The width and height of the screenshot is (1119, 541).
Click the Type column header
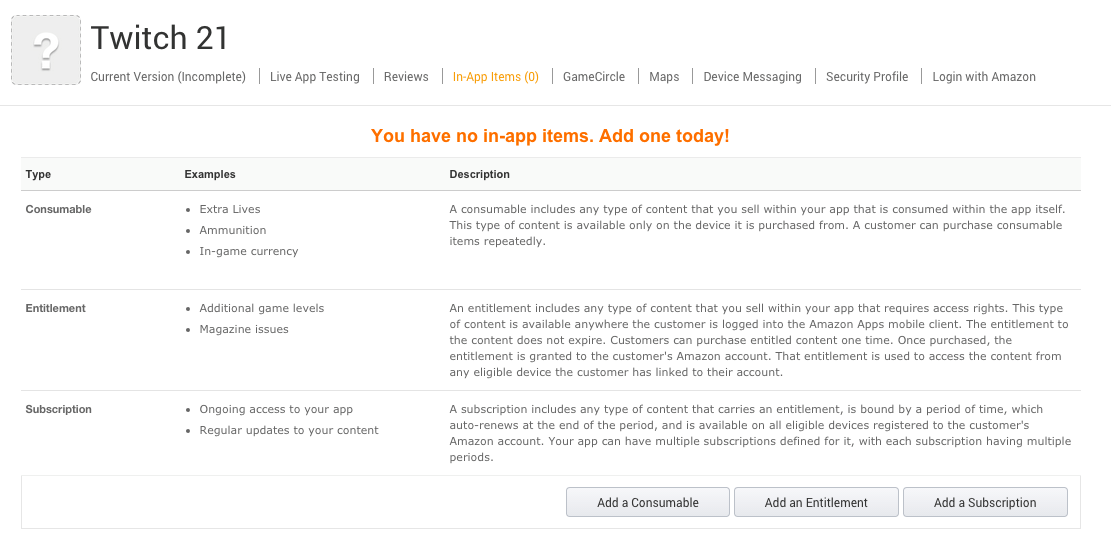pos(38,174)
